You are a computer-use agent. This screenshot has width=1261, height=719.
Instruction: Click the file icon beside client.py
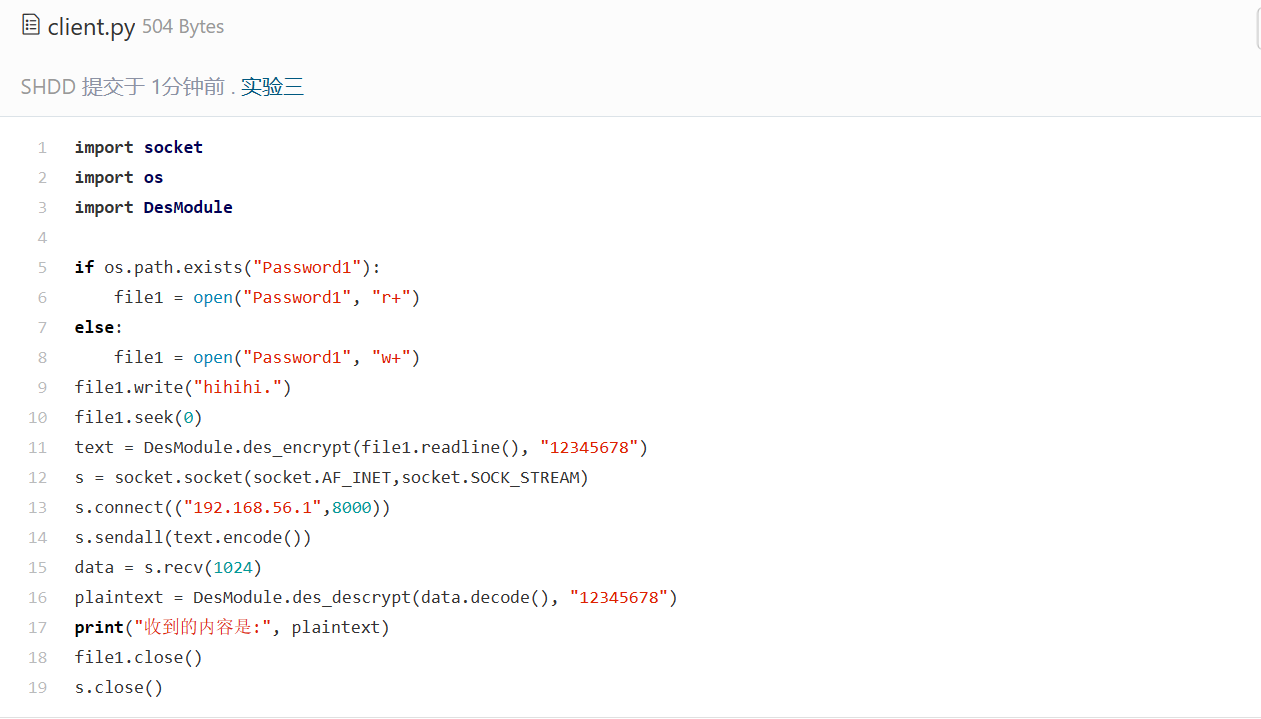click(31, 25)
